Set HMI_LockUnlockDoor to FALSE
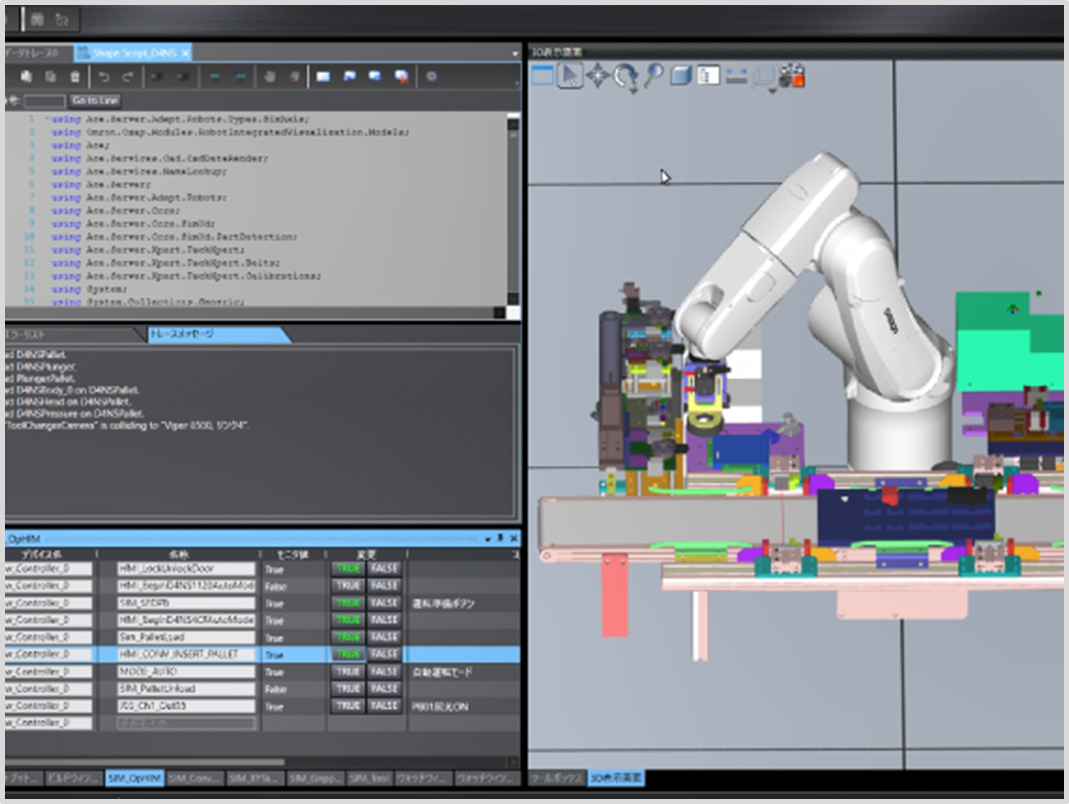 (x=384, y=569)
